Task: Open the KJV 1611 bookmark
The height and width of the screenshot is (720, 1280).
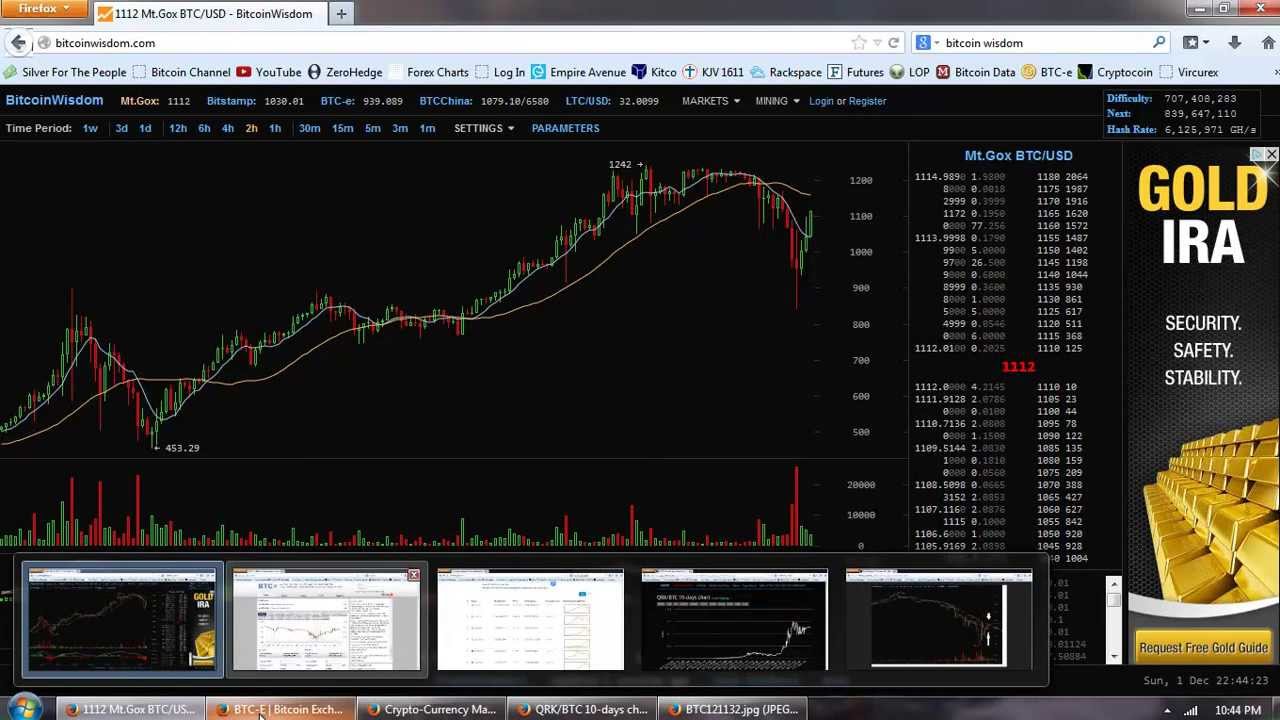Action: click(x=713, y=72)
